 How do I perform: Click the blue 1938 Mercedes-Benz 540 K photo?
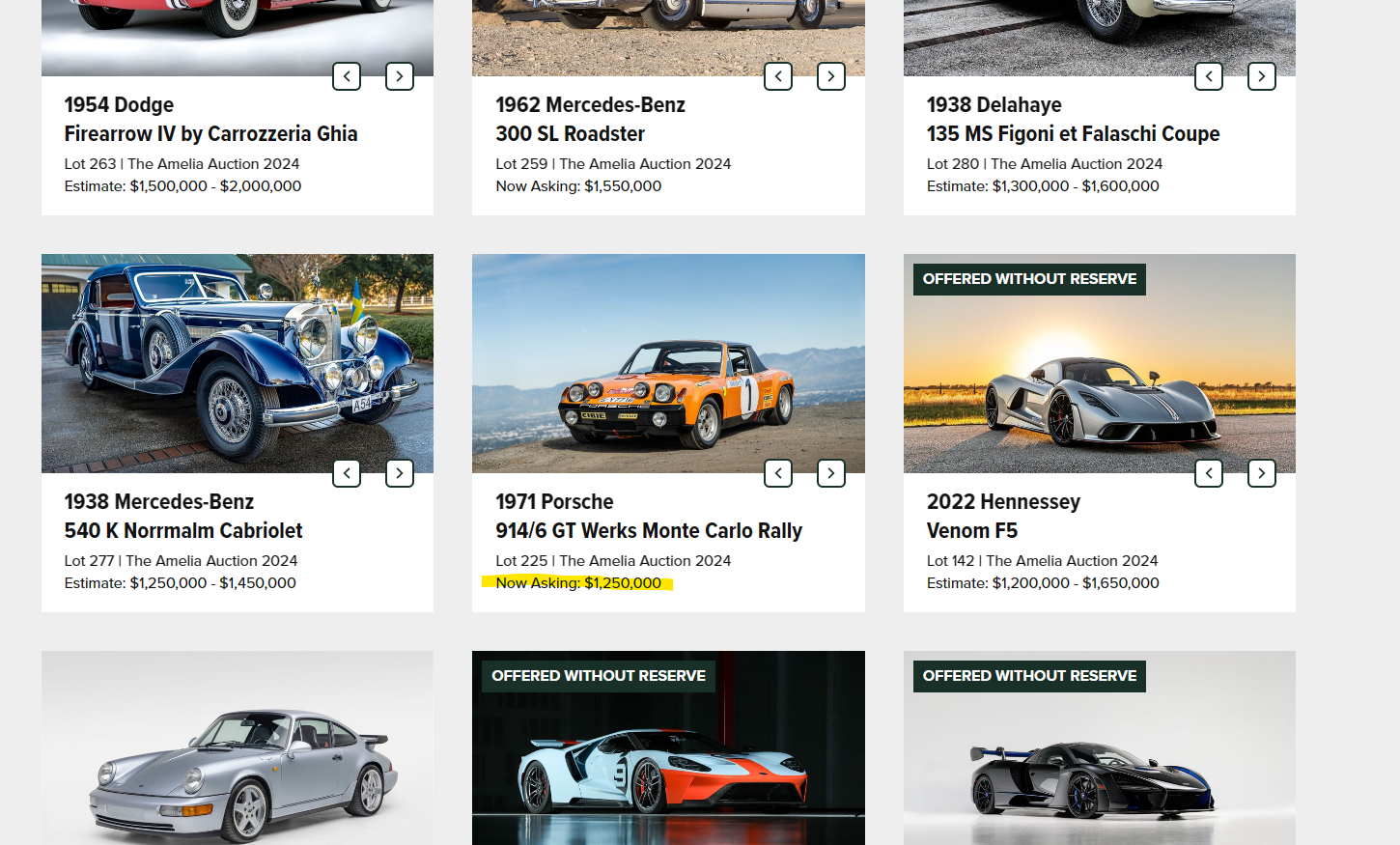pos(238,363)
